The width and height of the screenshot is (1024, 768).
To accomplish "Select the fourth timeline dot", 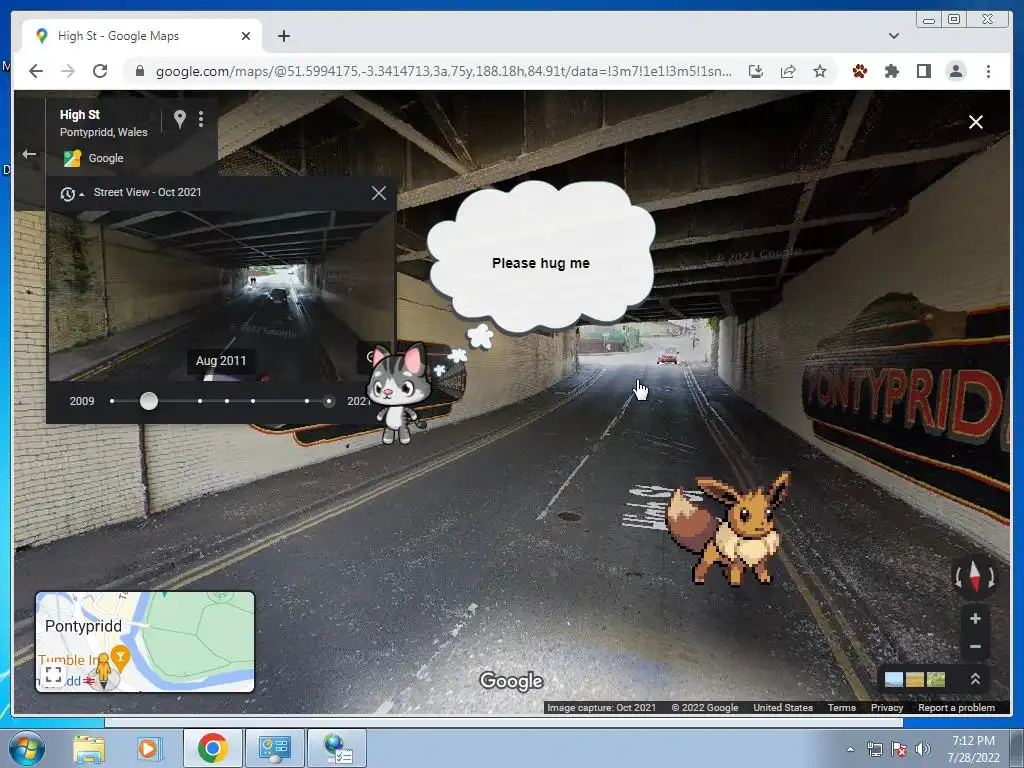I will coord(227,401).
